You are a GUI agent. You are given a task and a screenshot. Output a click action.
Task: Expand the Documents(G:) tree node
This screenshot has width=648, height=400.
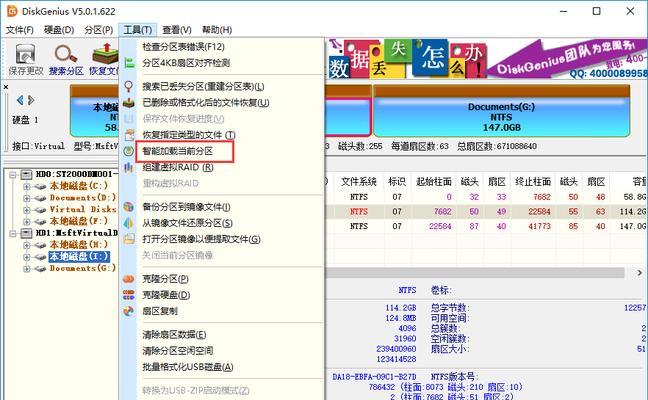click(x=26, y=268)
